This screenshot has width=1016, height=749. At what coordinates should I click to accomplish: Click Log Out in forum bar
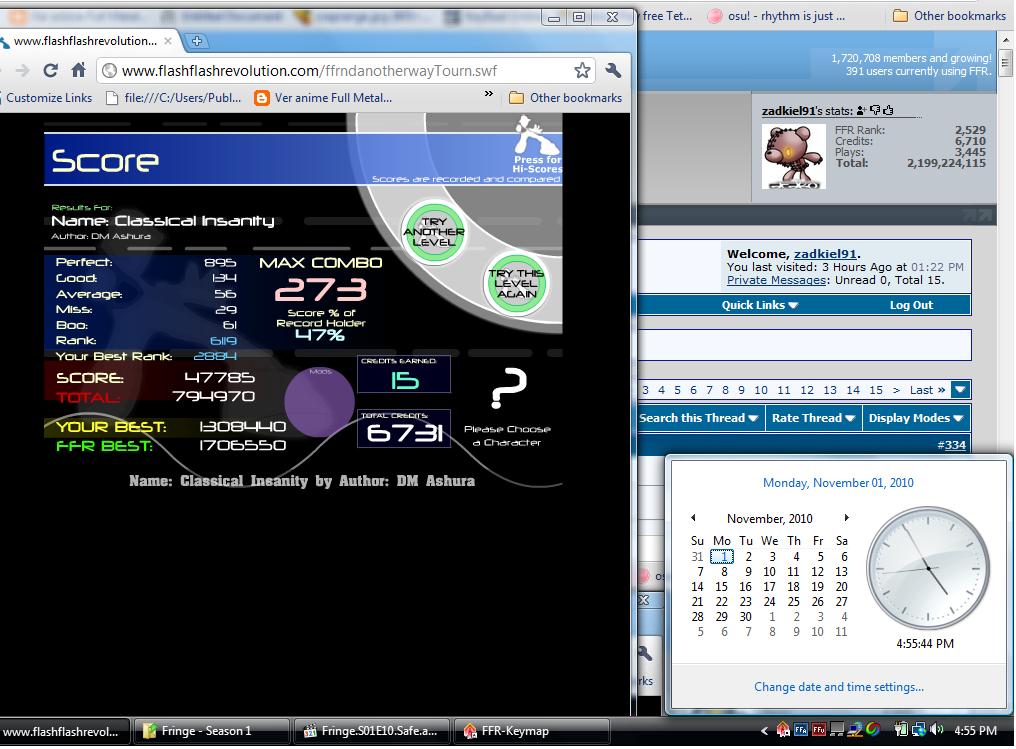[911, 305]
